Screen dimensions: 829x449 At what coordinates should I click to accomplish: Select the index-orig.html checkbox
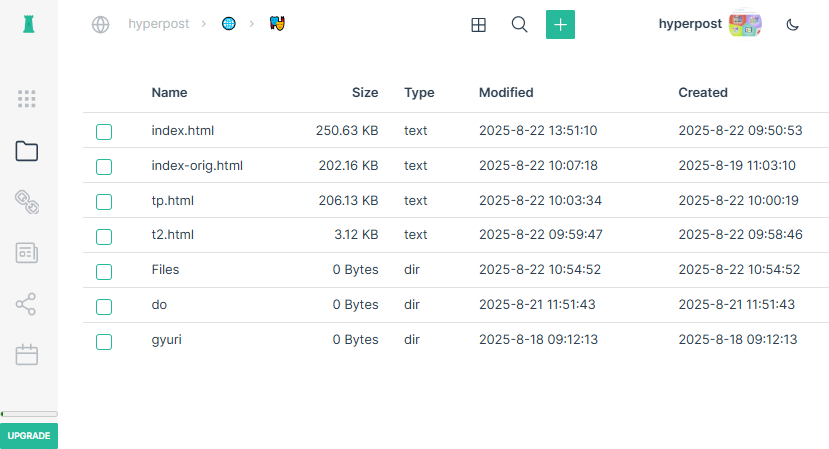(104, 167)
